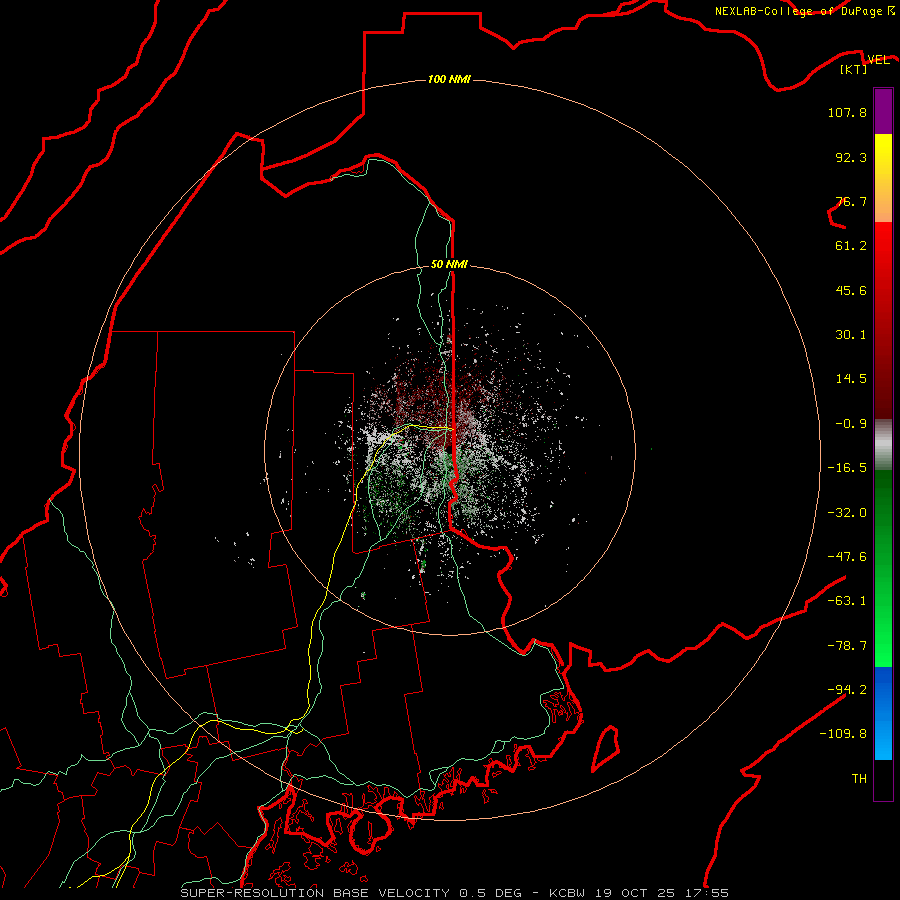900x900 pixels.
Task: Click the -78.7 velocity scale value
Action: pyautogui.click(x=847, y=646)
